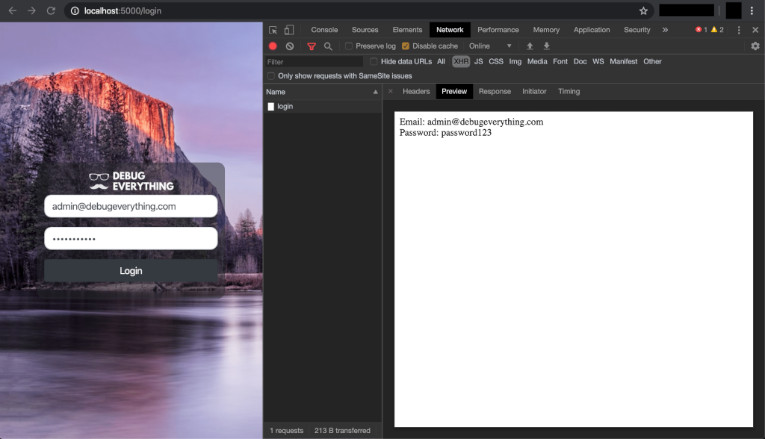The height and width of the screenshot is (439, 765).
Task: Open network search magnifier icon
Action: pos(328,46)
